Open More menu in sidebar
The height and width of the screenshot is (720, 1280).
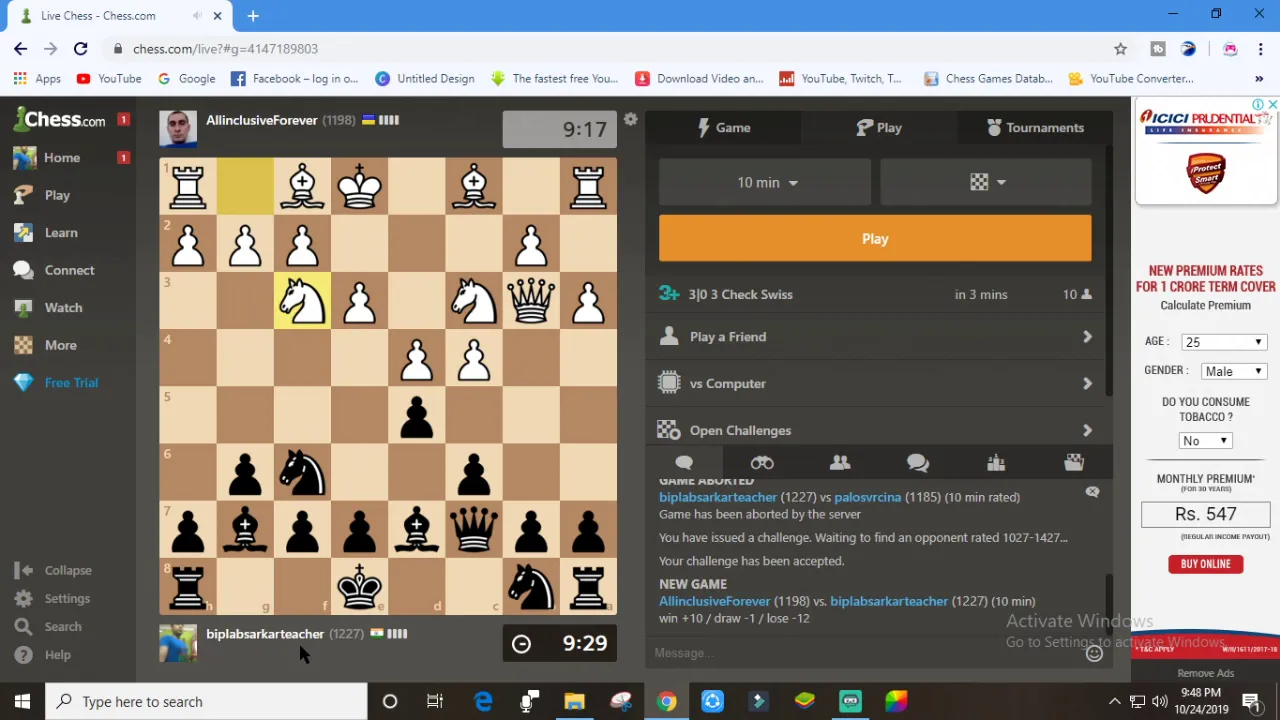point(60,345)
